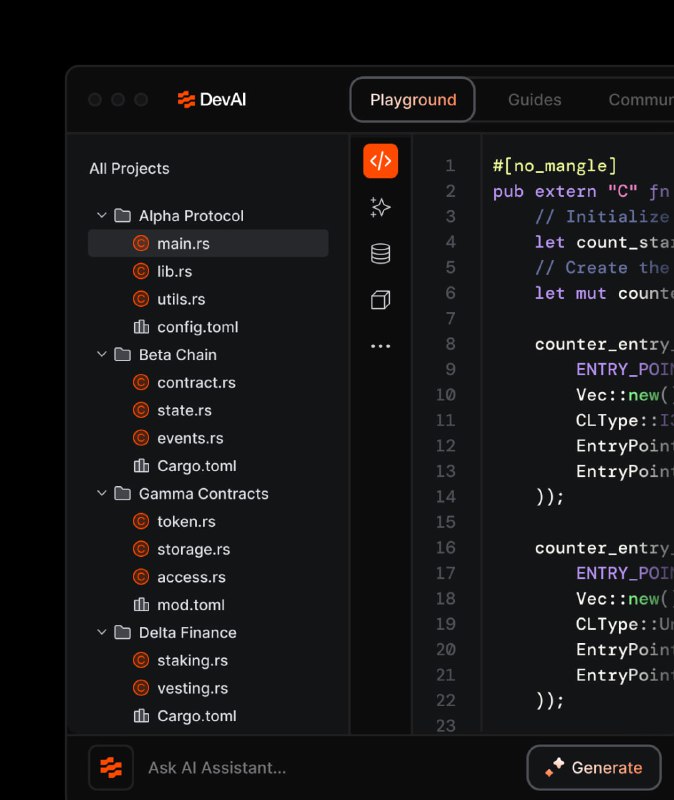Collapse the Gamma Contracts folder chevron
This screenshot has height=800, width=674.
pyautogui.click(x=102, y=493)
